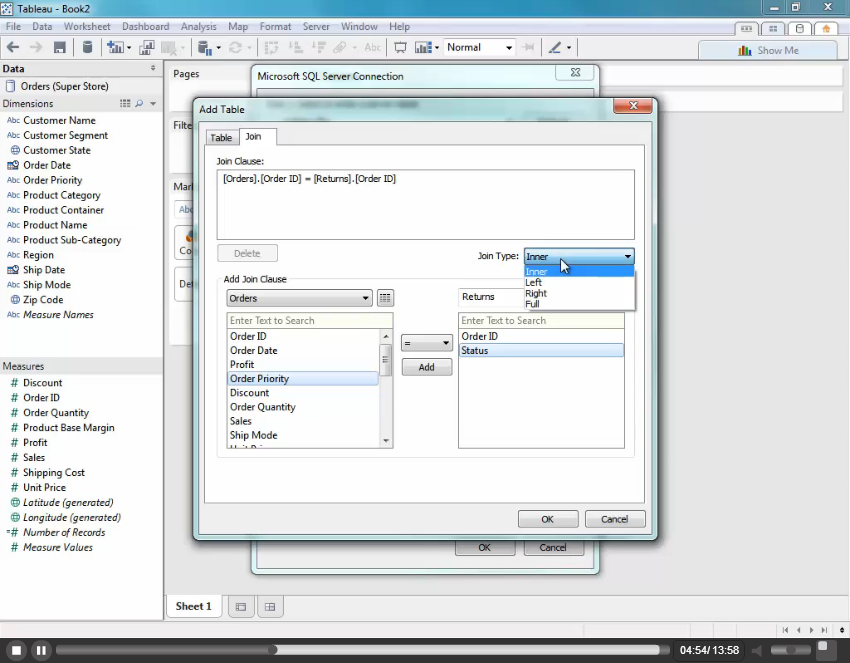The image size is (850, 663).
Task: Click the Delete join clause button
Action: pos(247,253)
